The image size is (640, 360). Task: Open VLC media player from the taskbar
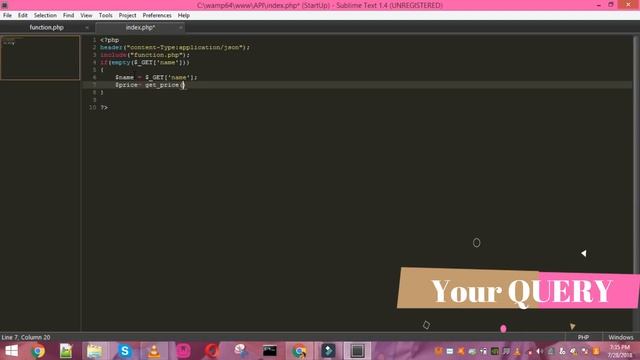(154, 351)
